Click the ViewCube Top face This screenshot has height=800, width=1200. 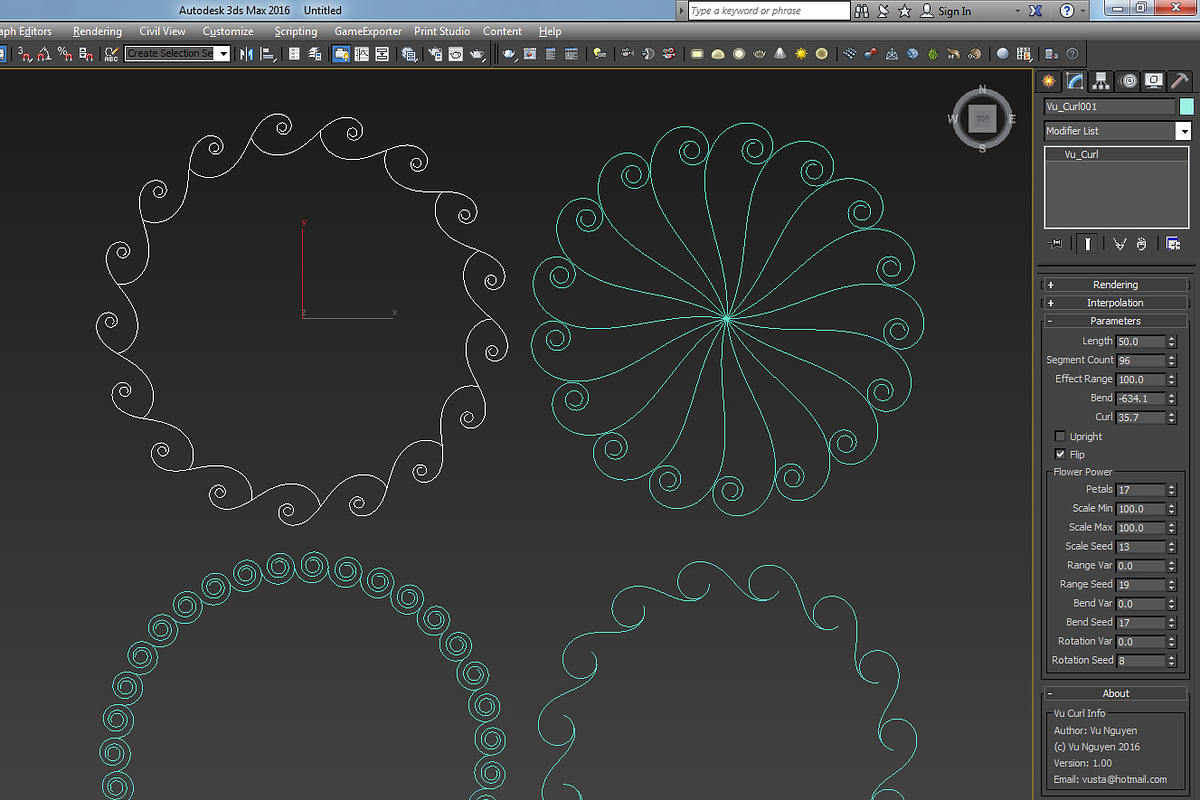point(982,118)
